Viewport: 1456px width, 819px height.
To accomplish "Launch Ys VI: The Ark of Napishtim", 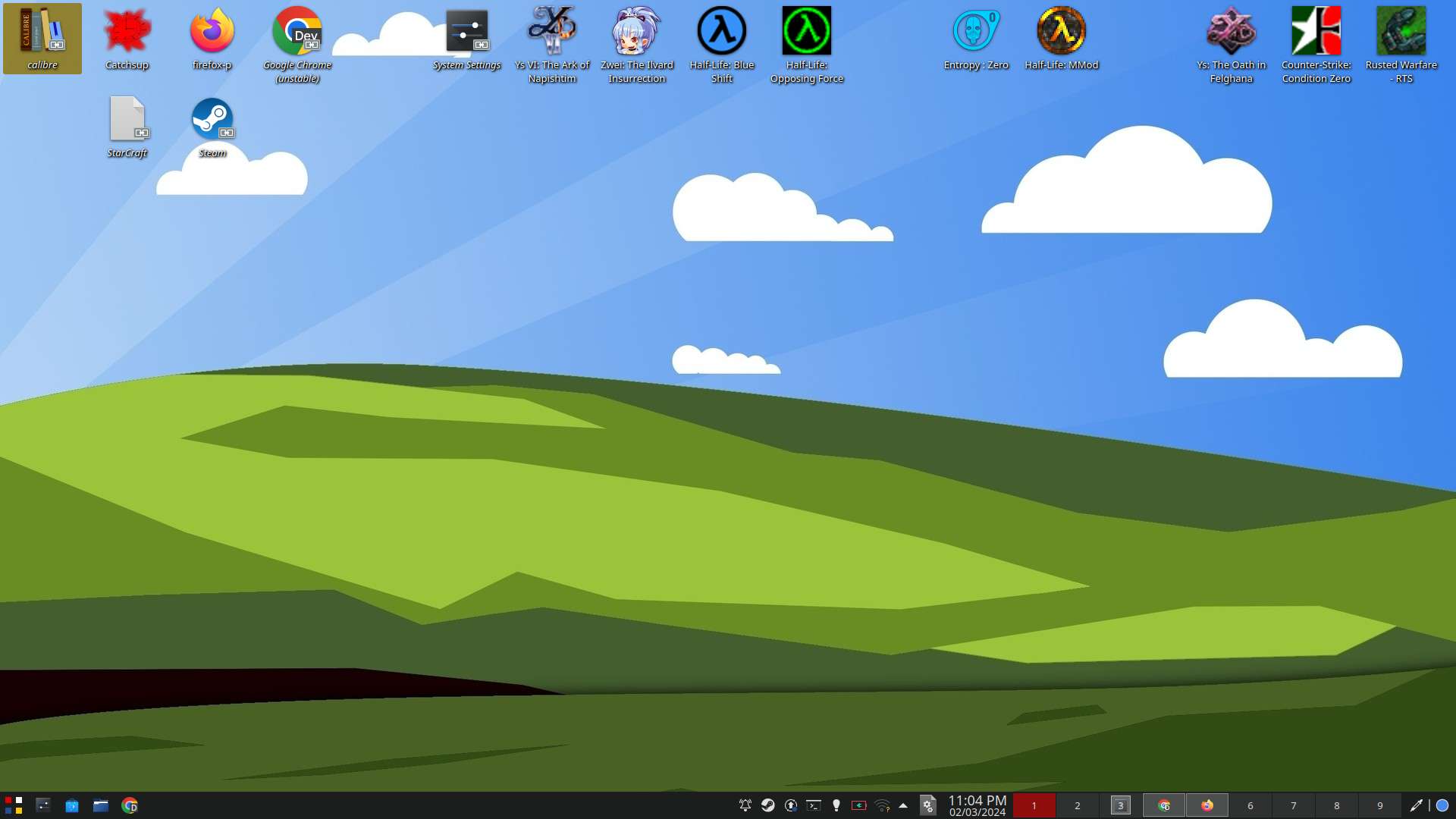I will coord(552,45).
